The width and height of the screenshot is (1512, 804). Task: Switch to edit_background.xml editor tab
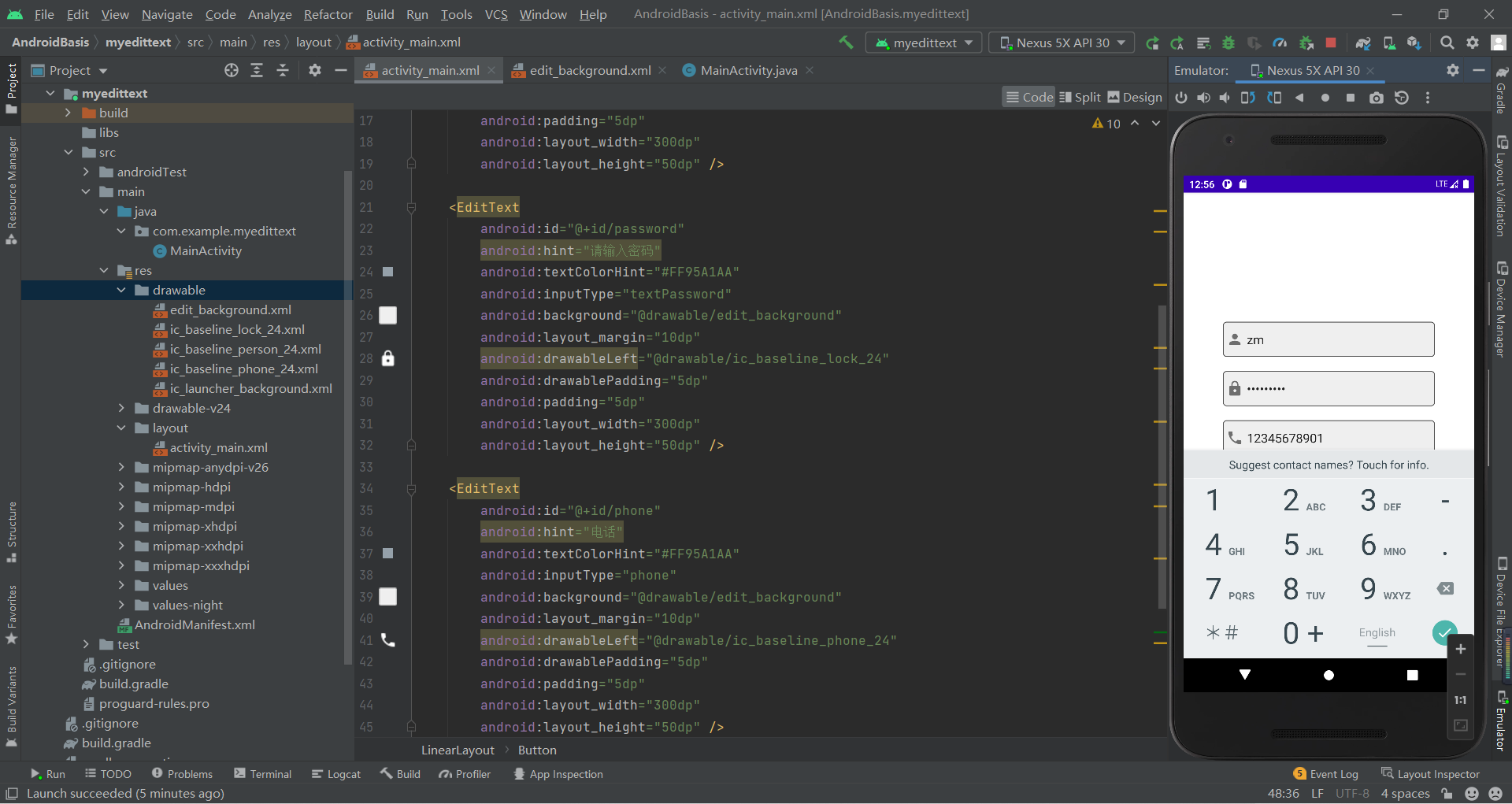tap(589, 70)
